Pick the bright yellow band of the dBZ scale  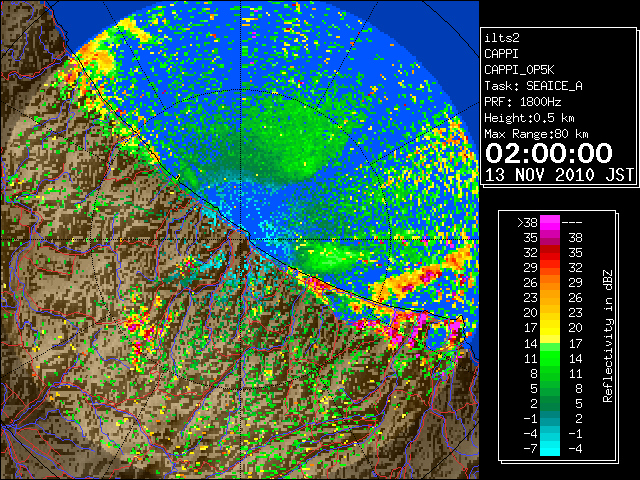coord(550,328)
